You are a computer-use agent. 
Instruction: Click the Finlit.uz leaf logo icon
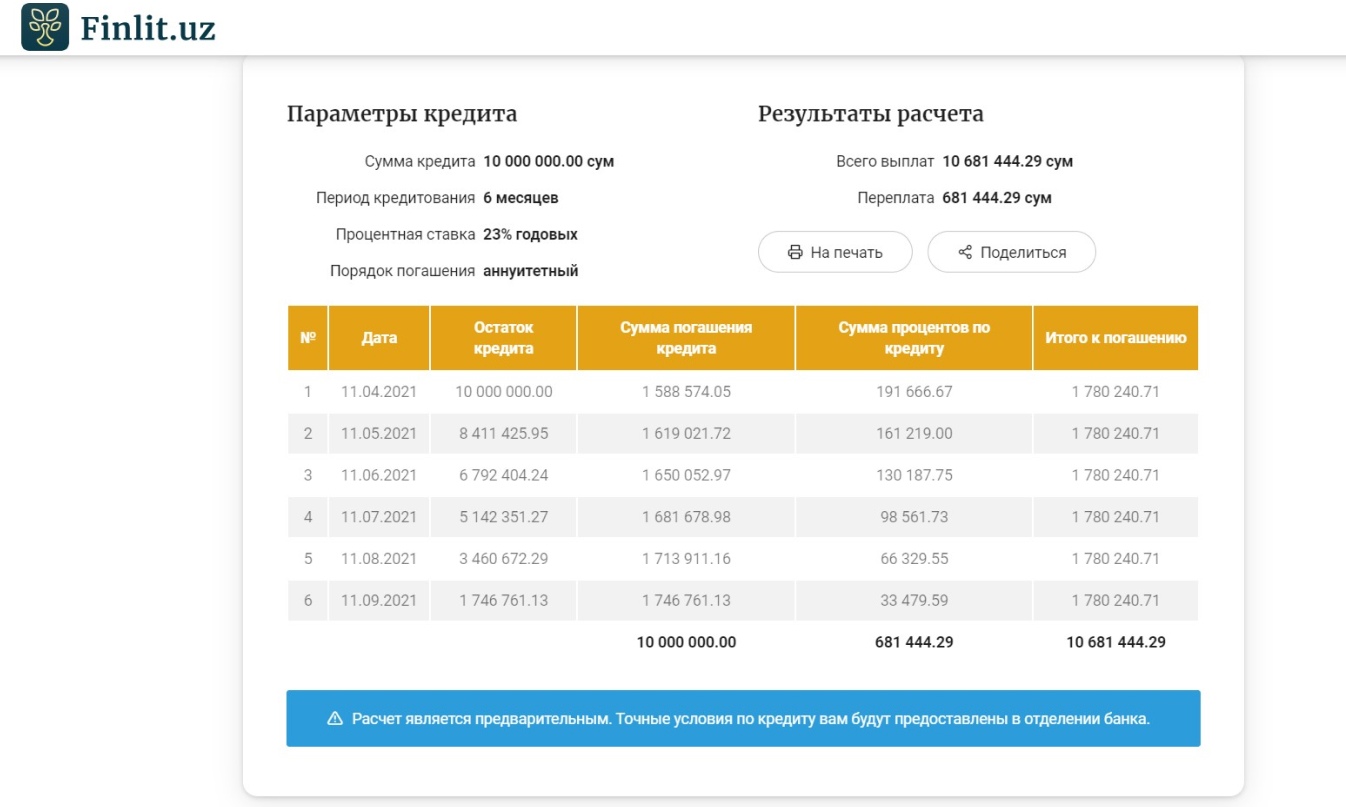45,27
